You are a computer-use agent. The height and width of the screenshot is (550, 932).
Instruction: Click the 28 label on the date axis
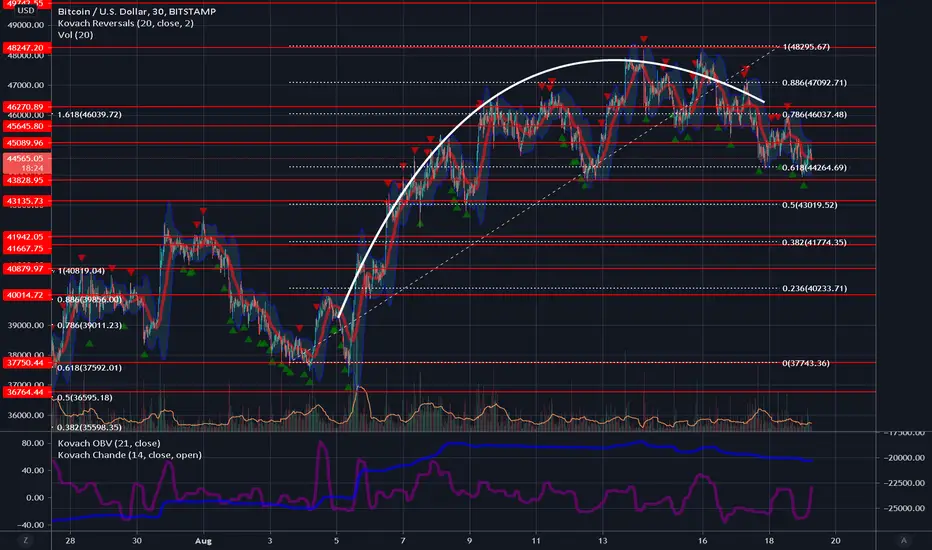[x=70, y=540]
